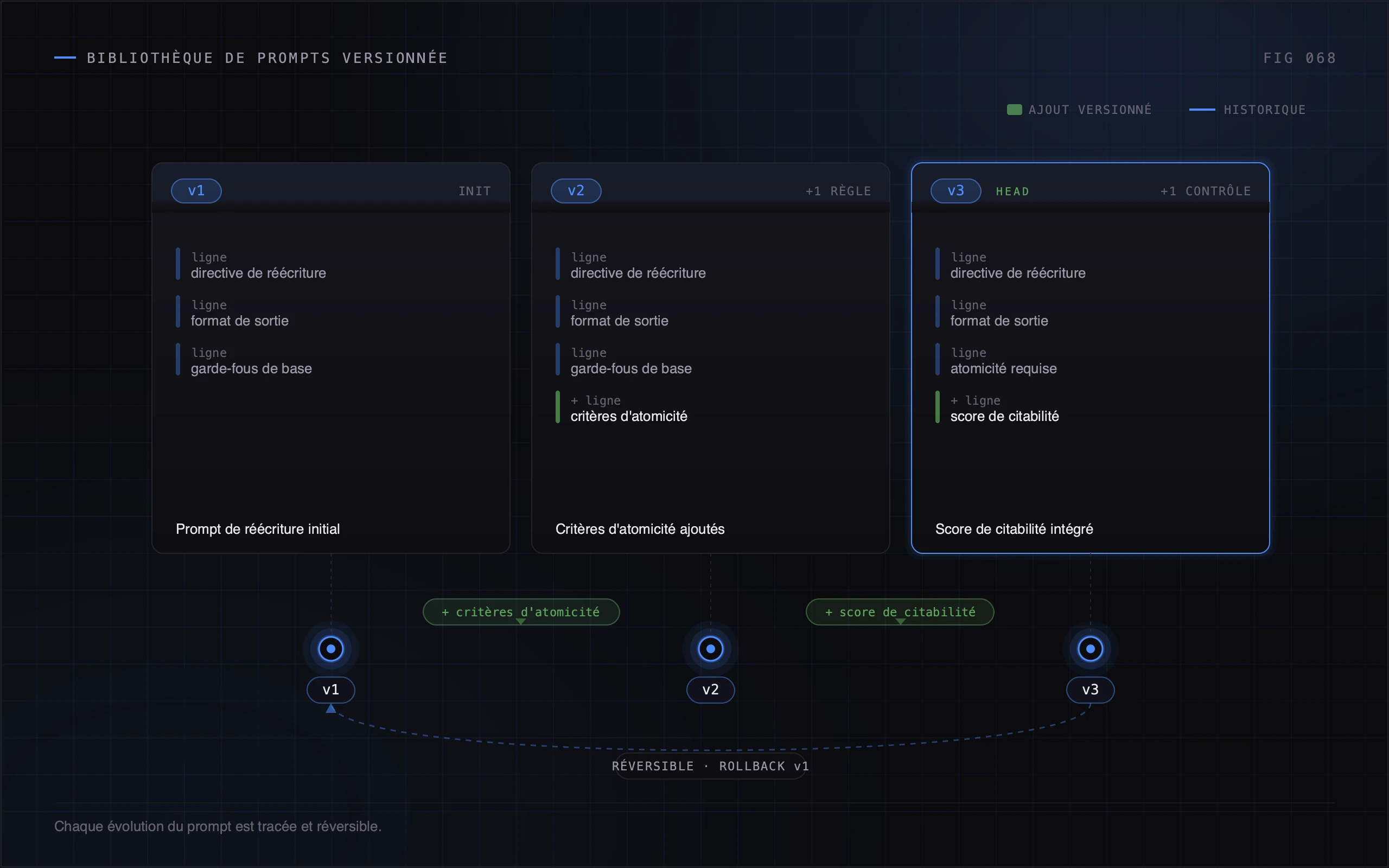Click the v1 timeline node circle
The image size is (1389, 868).
tap(330, 649)
